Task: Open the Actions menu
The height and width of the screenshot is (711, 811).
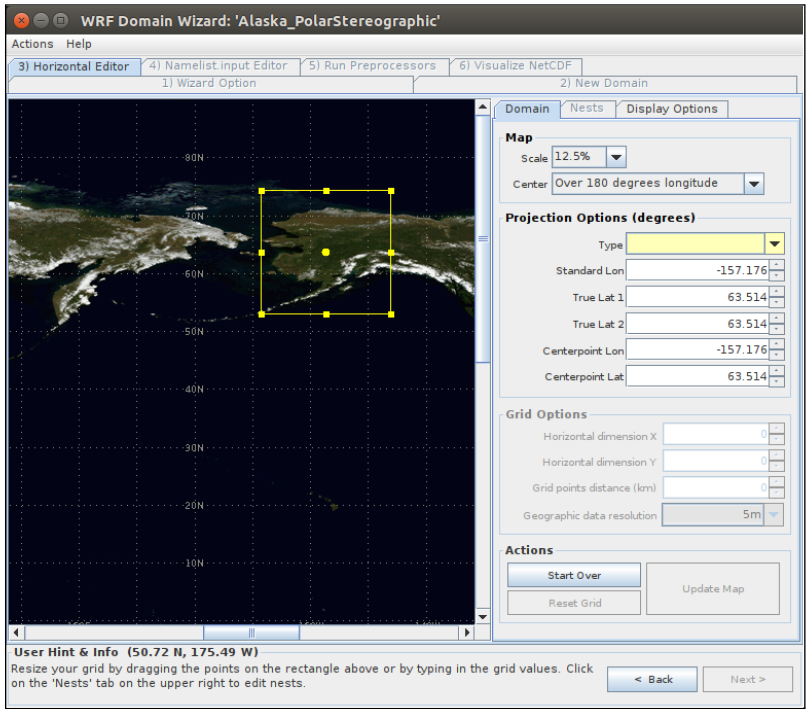Action: [x=32, y=44]
